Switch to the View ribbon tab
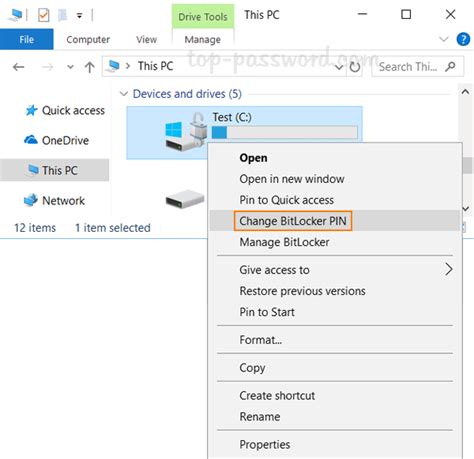The height and width of the screenshot is (459, 474). [146, 40]
